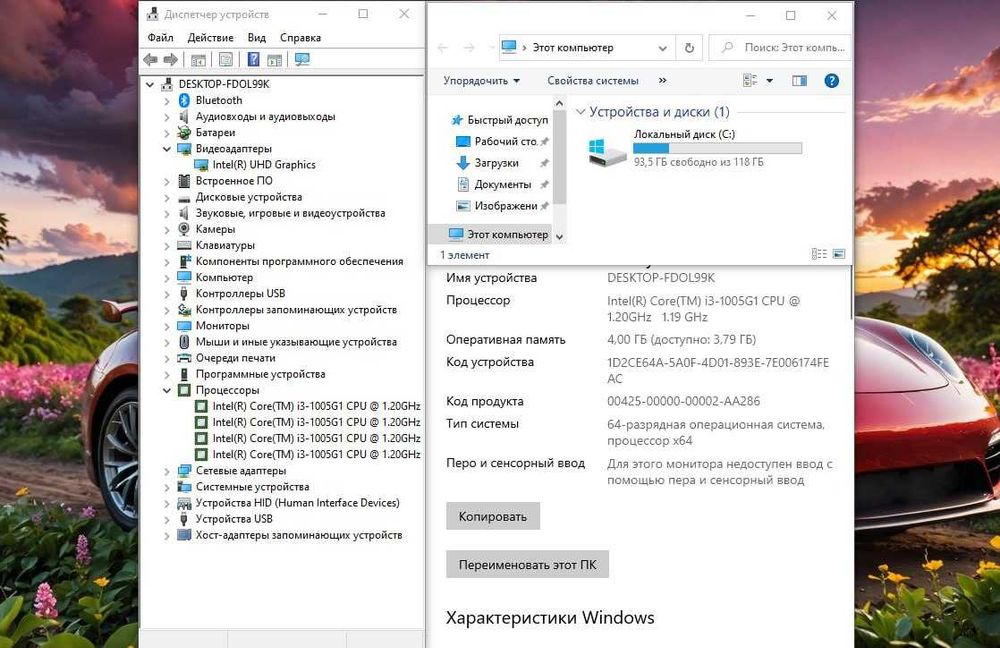Click the Батареи battery icon
This screenshot has width=1000, height=648.
tap(184, 133)
